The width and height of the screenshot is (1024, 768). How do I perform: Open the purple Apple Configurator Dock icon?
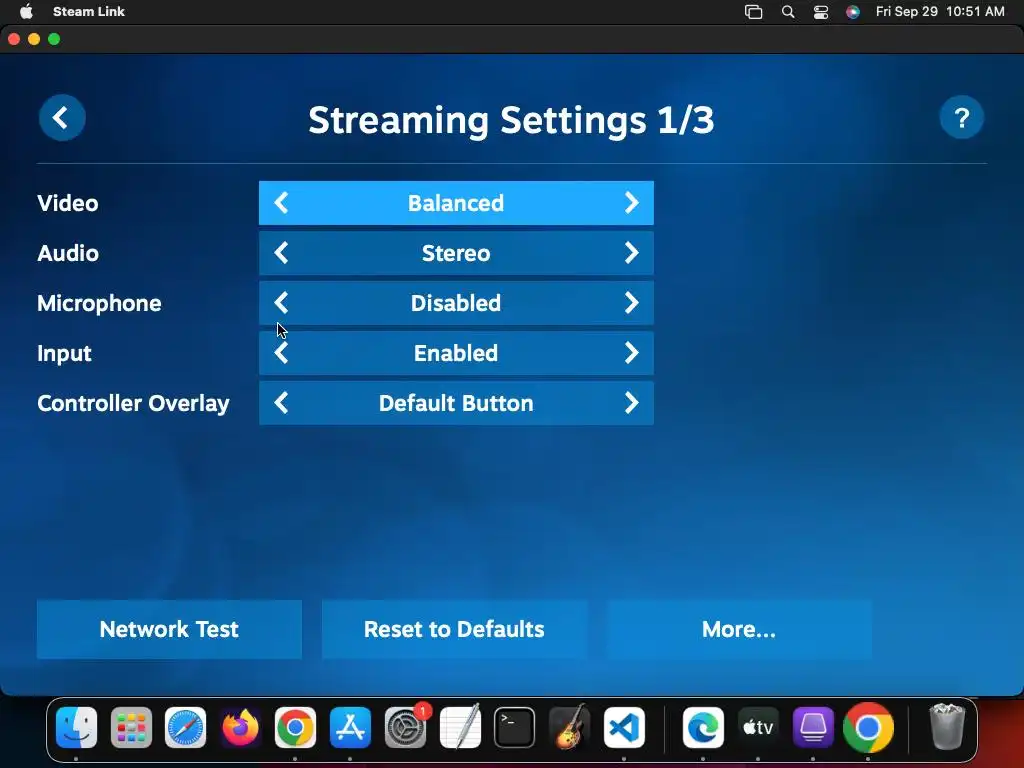[813, 728]
